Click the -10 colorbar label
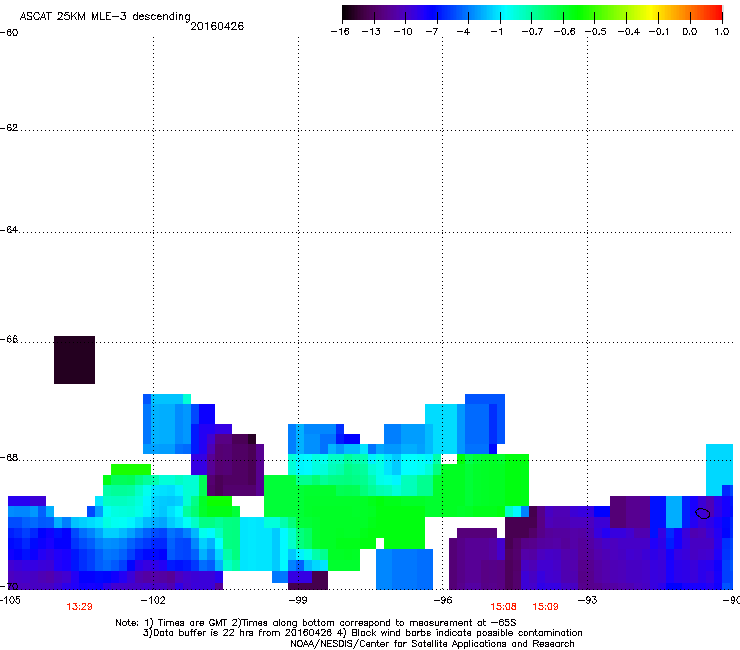The width and height of the screenshot is (740, 650). pos(403,32)
